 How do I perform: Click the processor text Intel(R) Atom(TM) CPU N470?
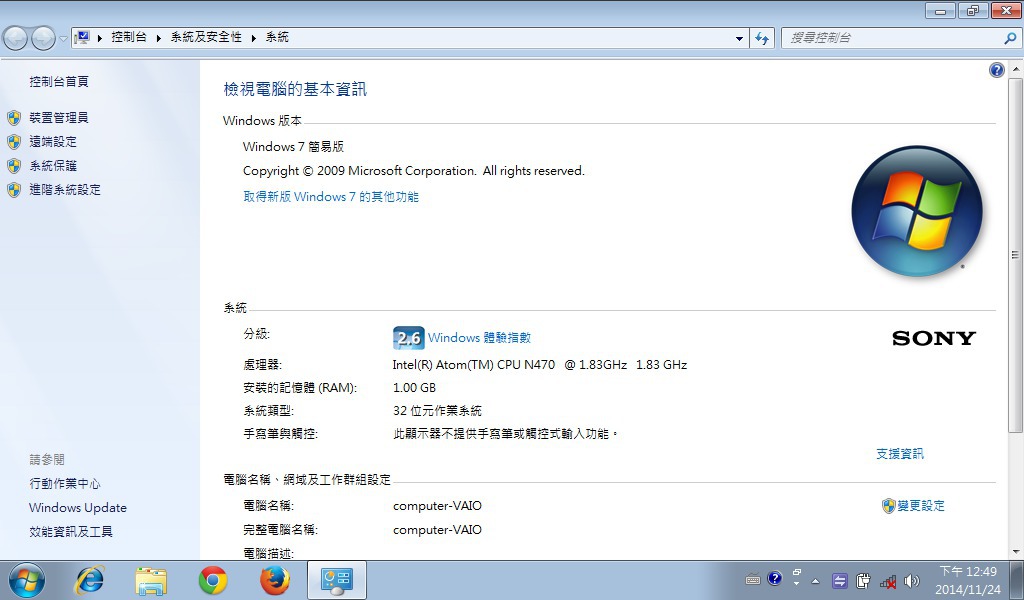pos(473,365)
